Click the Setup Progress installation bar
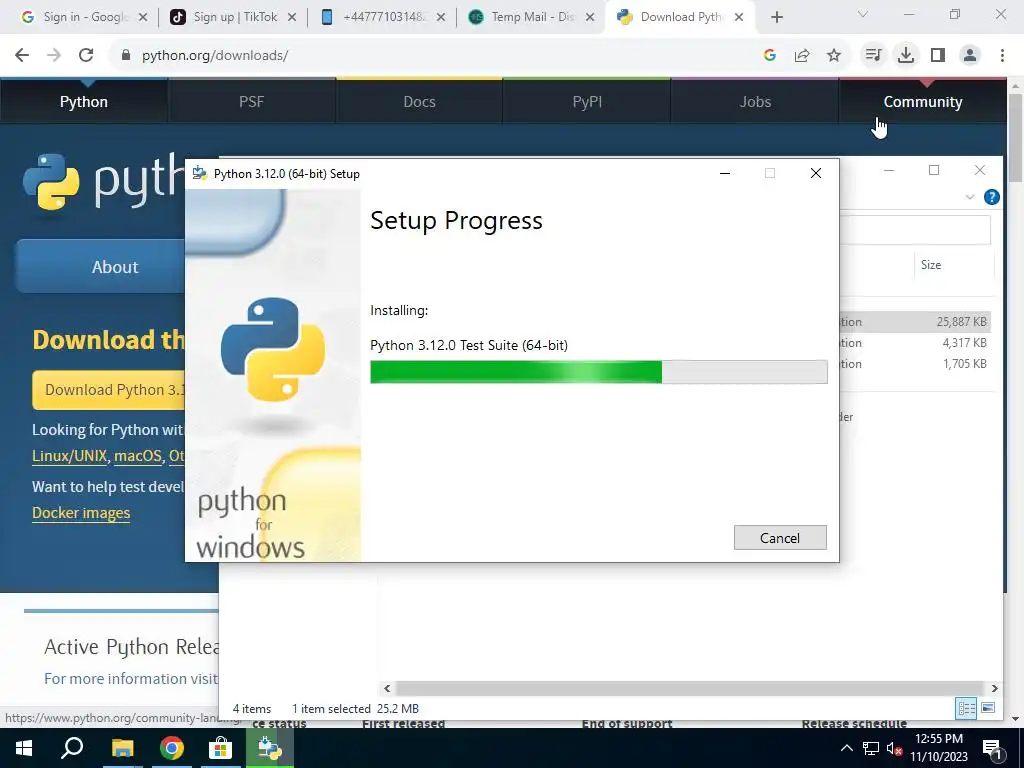The width and height of the screenshot is (1024, 768). [x=598, y=372]
